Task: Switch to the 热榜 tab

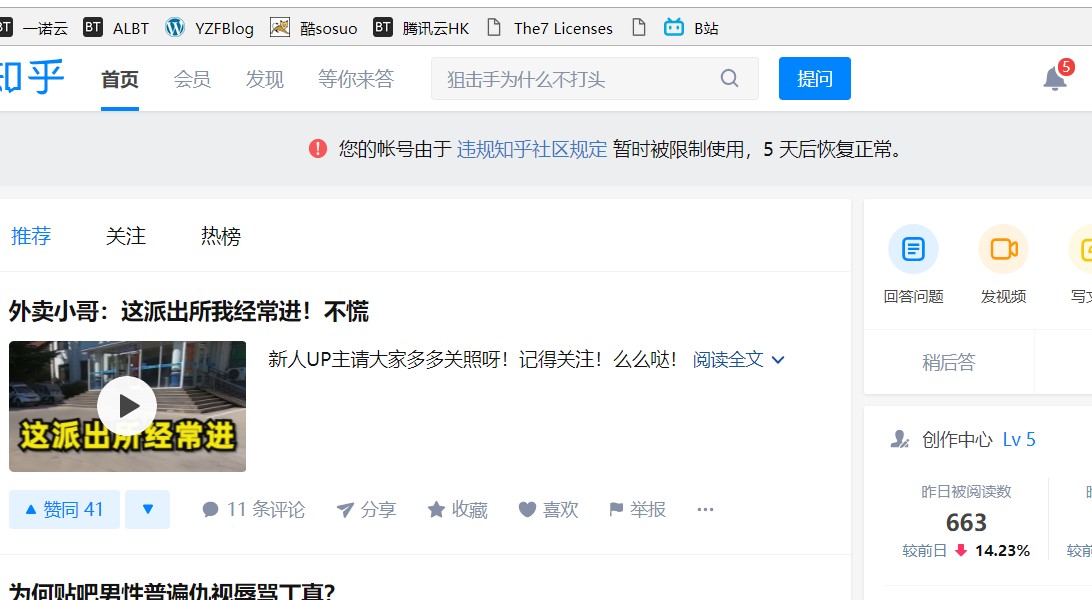Action: click(220, 236)
